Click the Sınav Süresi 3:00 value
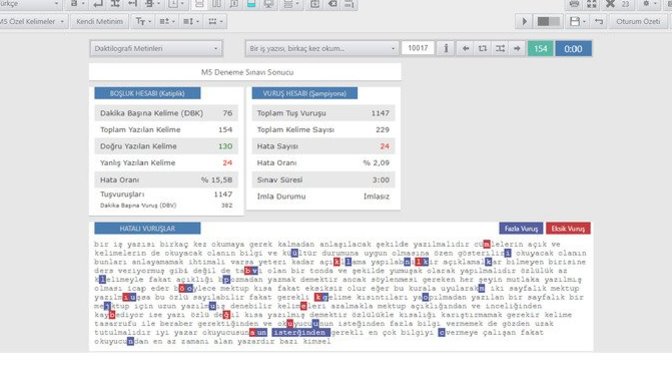Viewport: 672px width, 378px height. (381, 180)
